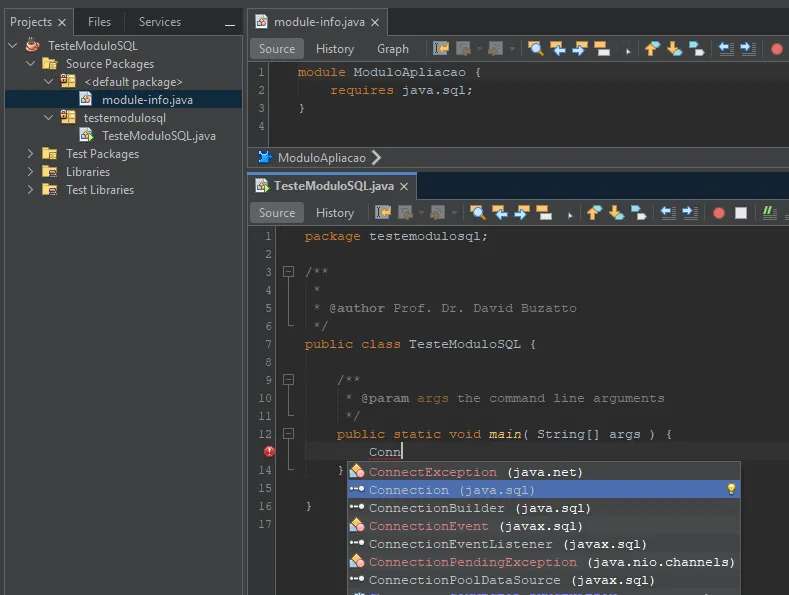Collapse the main method code fold
The height and width of the screenshot is (595, 789).
pyautogui.click(x=288, y=433)
